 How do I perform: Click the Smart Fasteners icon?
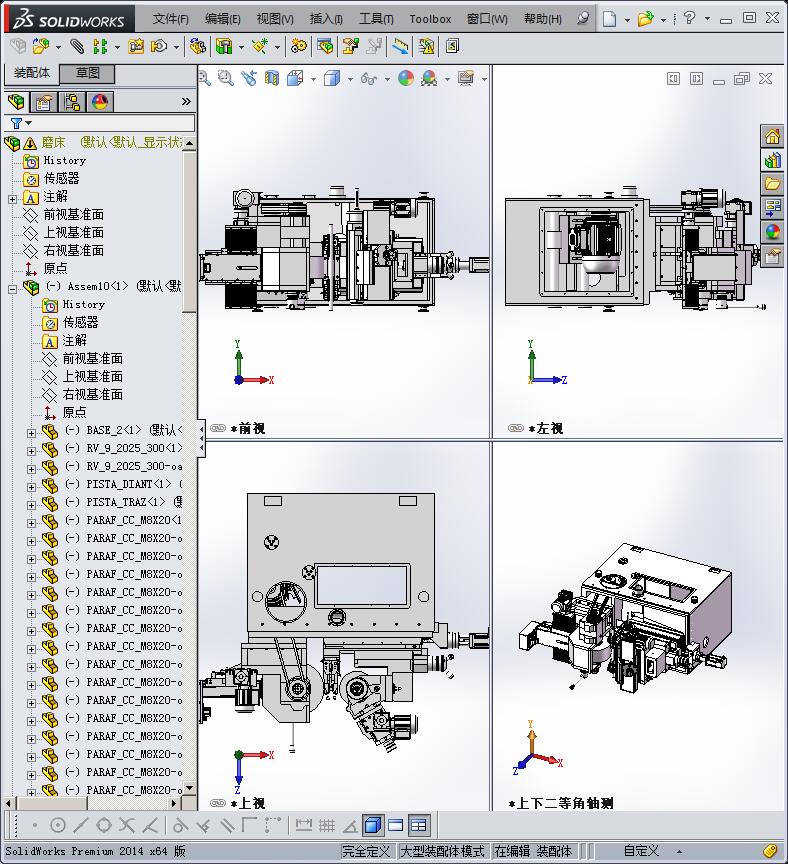pos(136,46)
